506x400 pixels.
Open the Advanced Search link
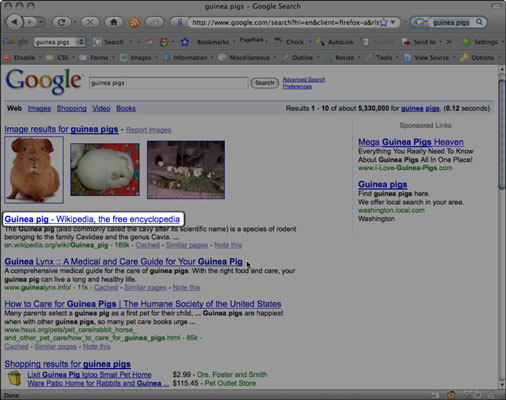coord(304,79)
